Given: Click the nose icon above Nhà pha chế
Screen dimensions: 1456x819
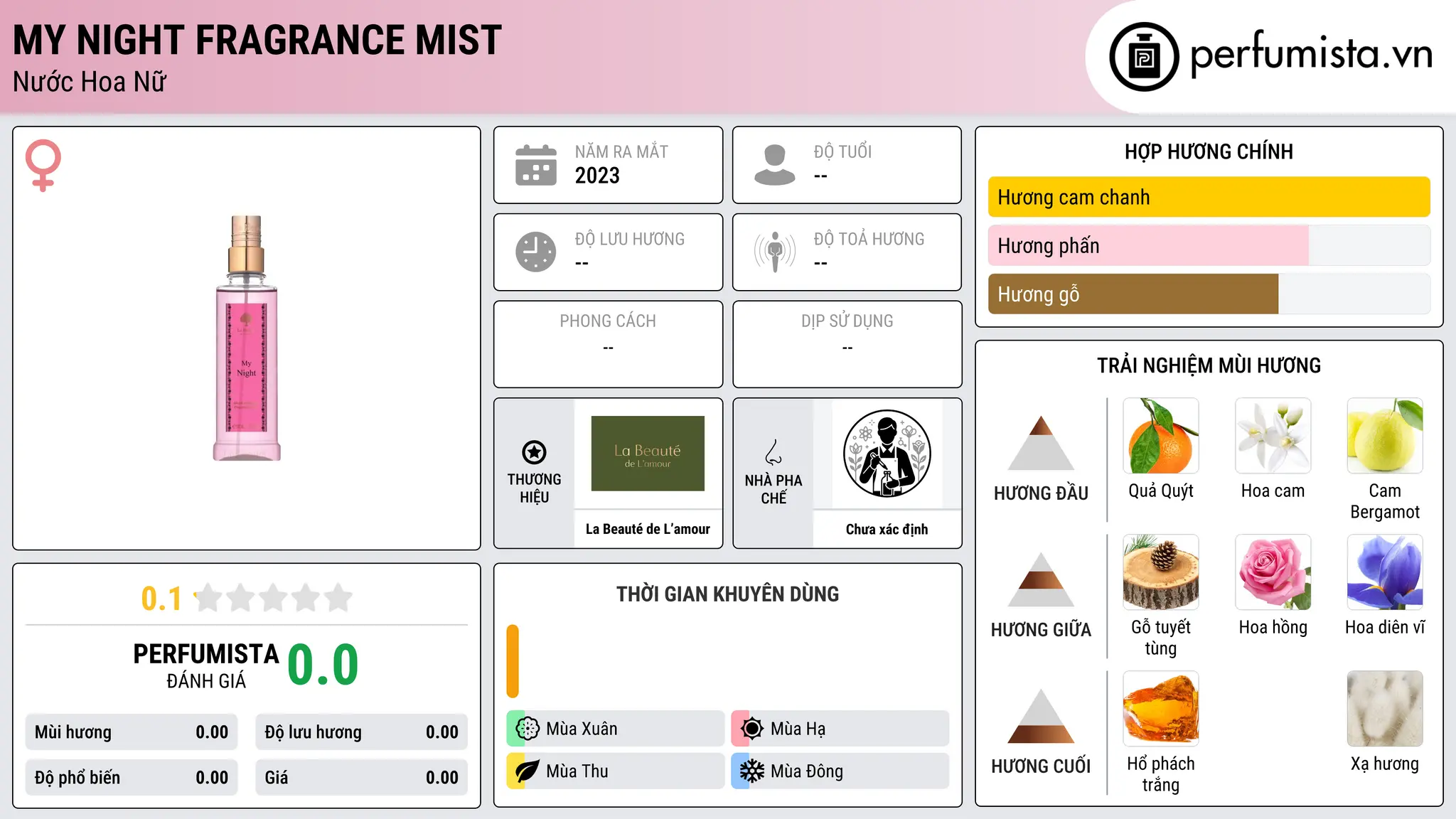Looking at the screenshot, I should (773, 452).
